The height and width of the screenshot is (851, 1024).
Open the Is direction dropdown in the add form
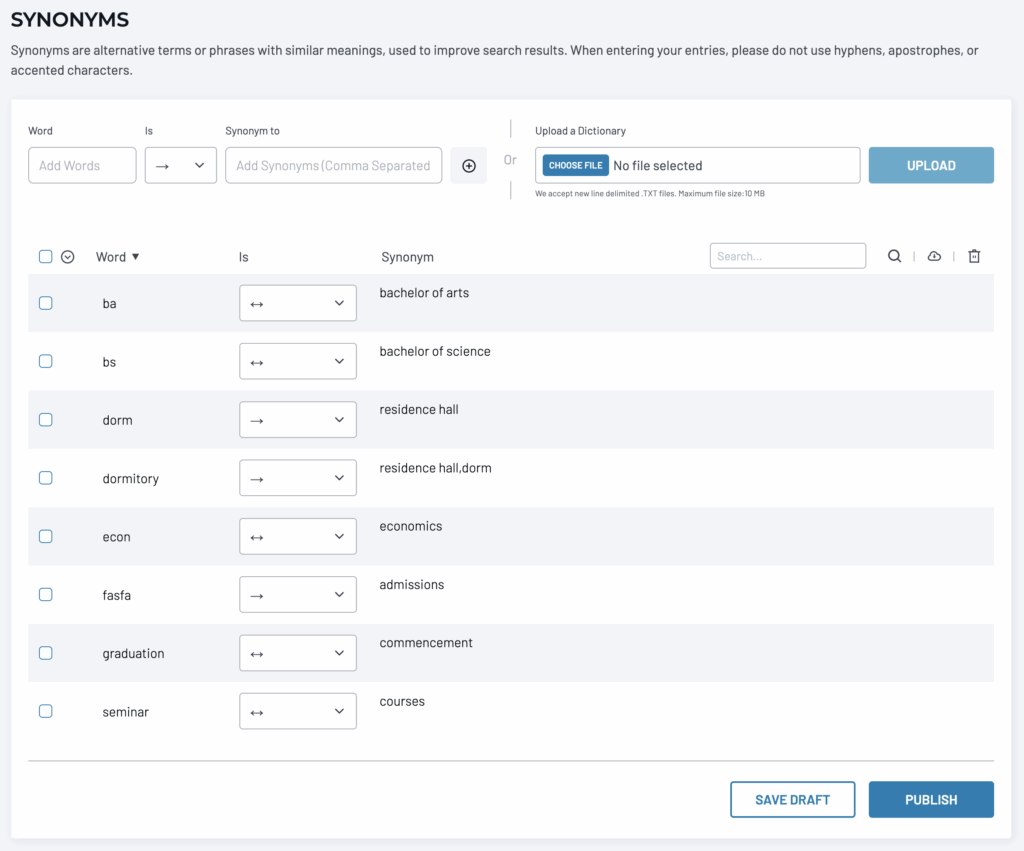tap(180, 165)
